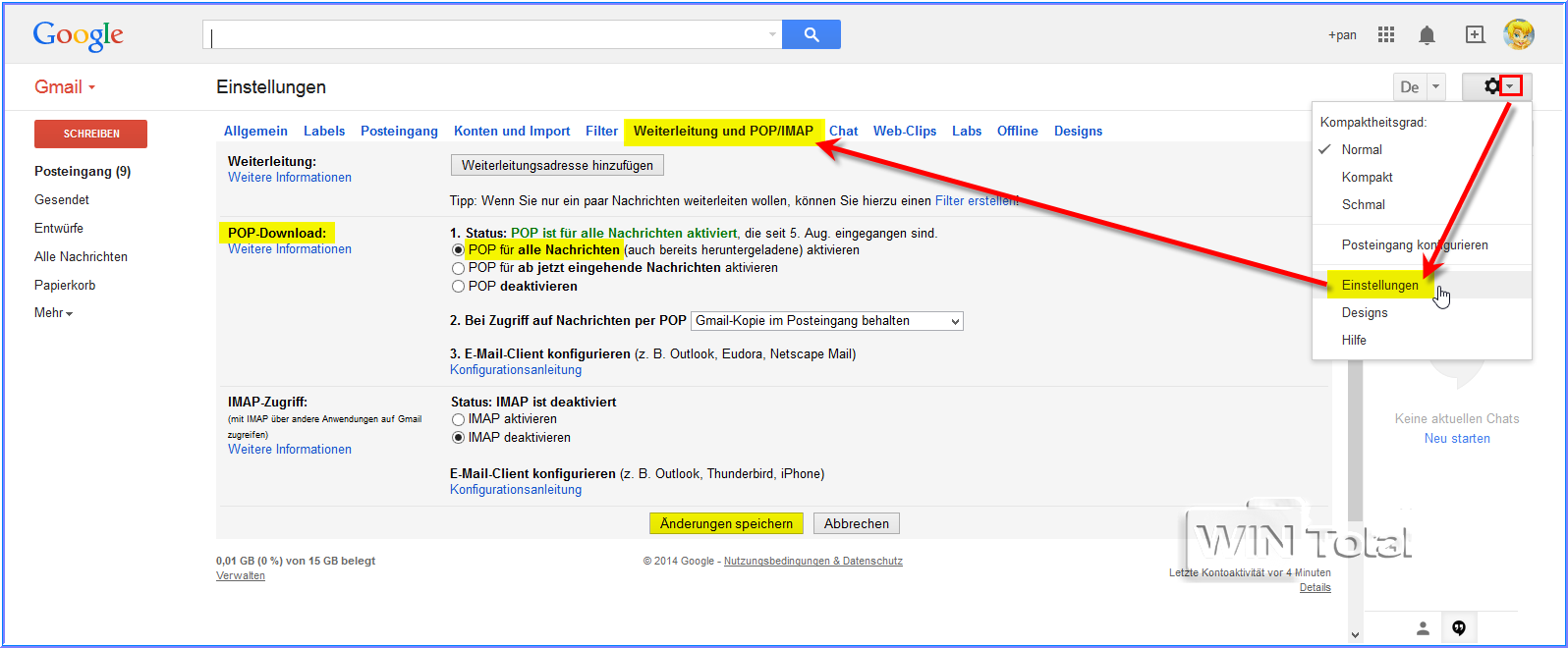Click the contacts person icon at bottom
The image size is (1568, 648).
tap(1423, 628)
